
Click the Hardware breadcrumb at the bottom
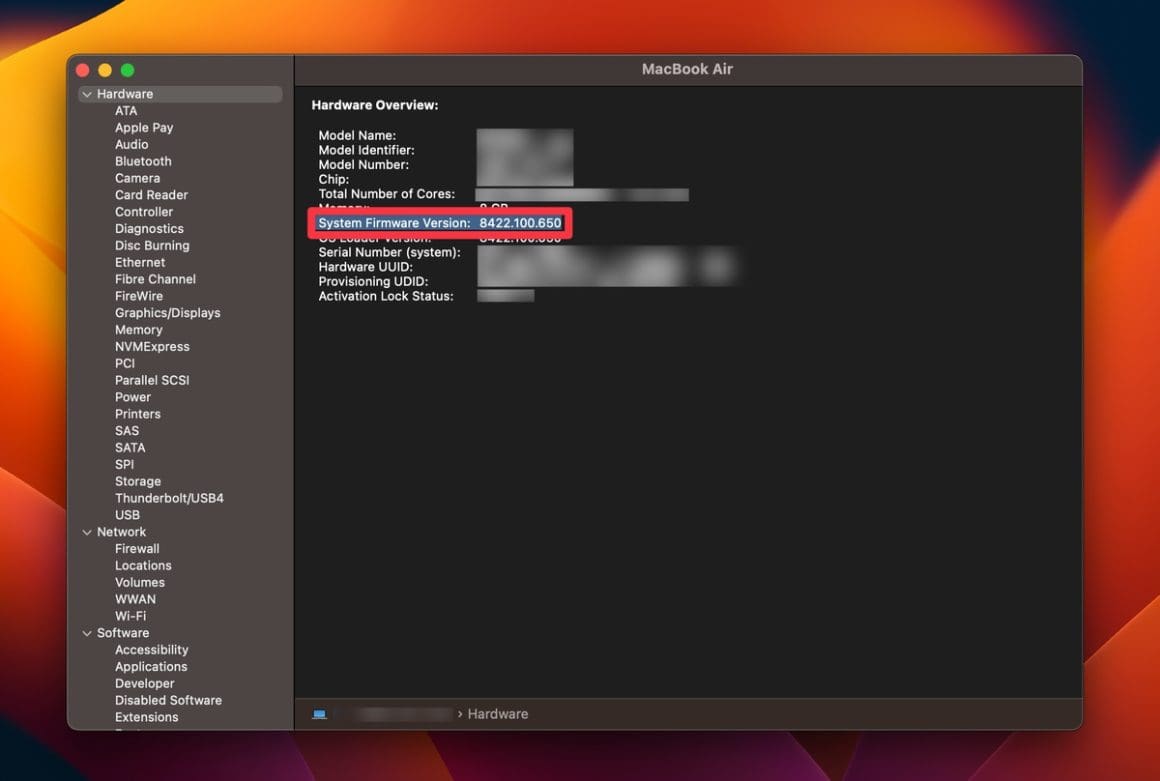(497, 714)
